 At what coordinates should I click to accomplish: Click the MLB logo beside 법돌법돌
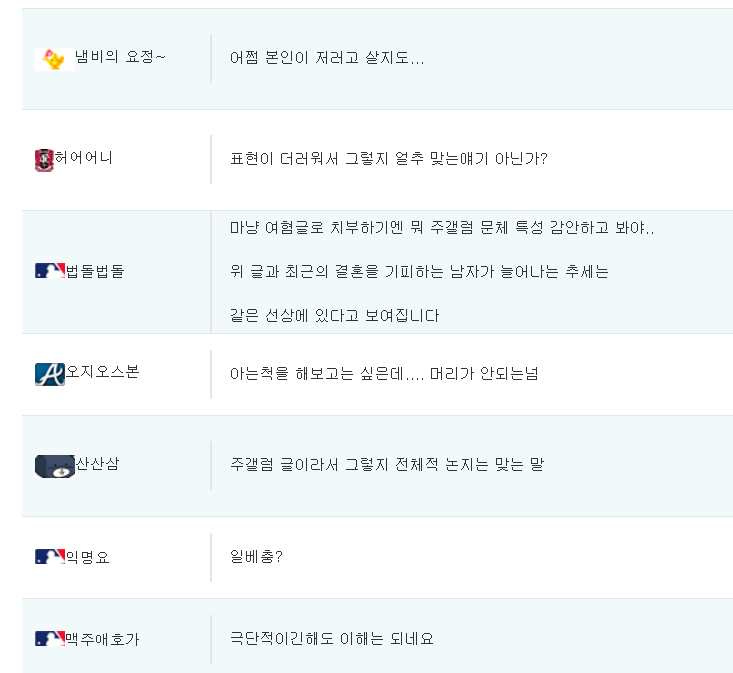coord(49,270)
